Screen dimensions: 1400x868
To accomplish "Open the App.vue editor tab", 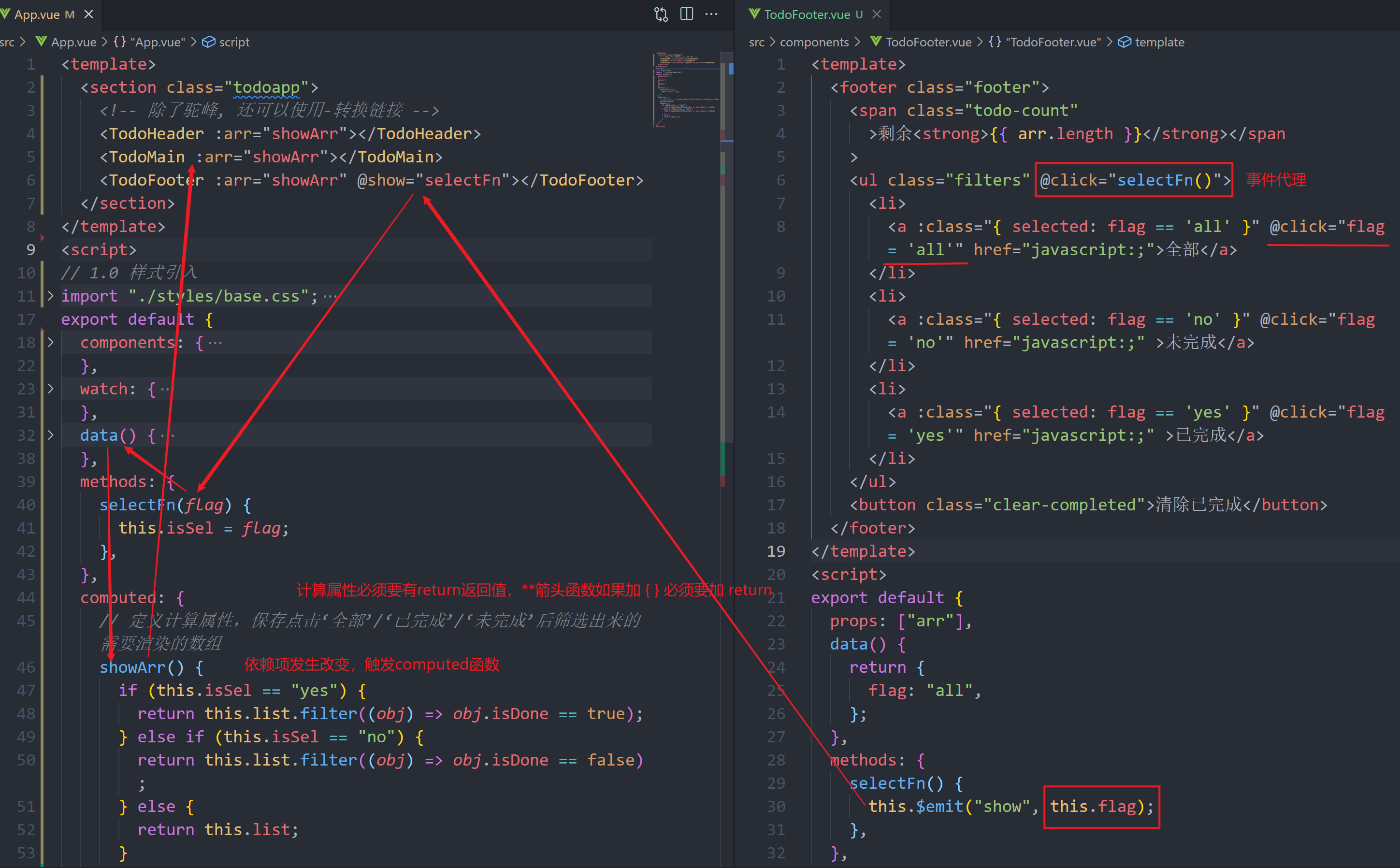I will click(46, 14).
